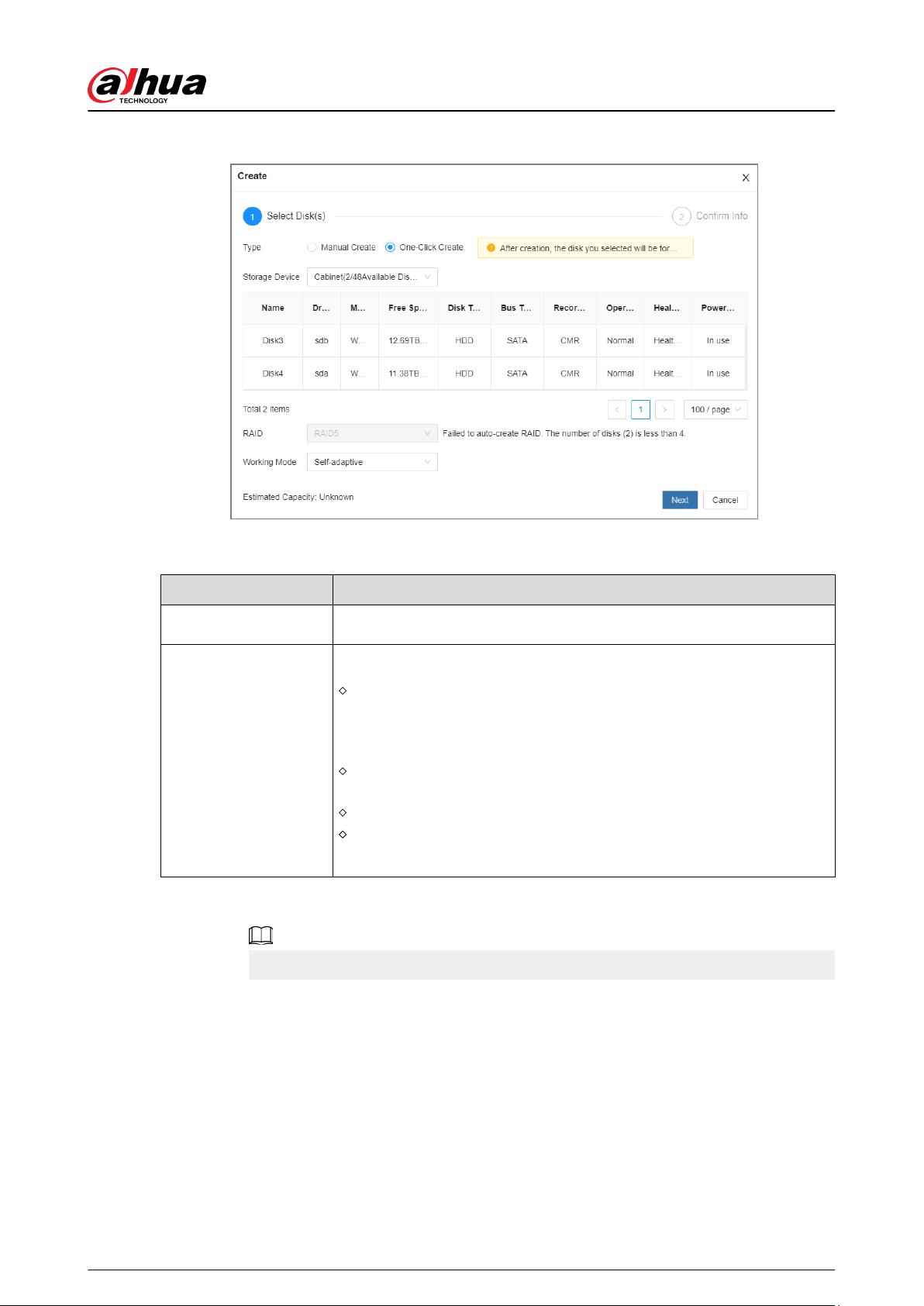Go to the previous page arrow
The height and width of the screenshot is (1306, 924).
[617, 409]
